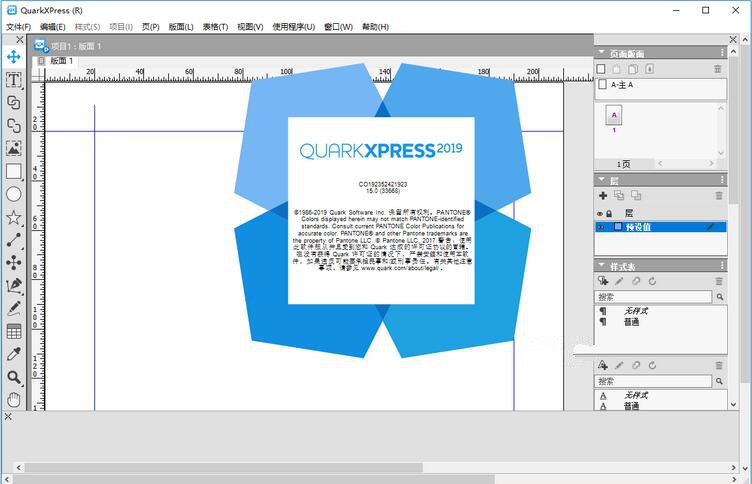Open the 版面(L) menu

pos(181,27)
